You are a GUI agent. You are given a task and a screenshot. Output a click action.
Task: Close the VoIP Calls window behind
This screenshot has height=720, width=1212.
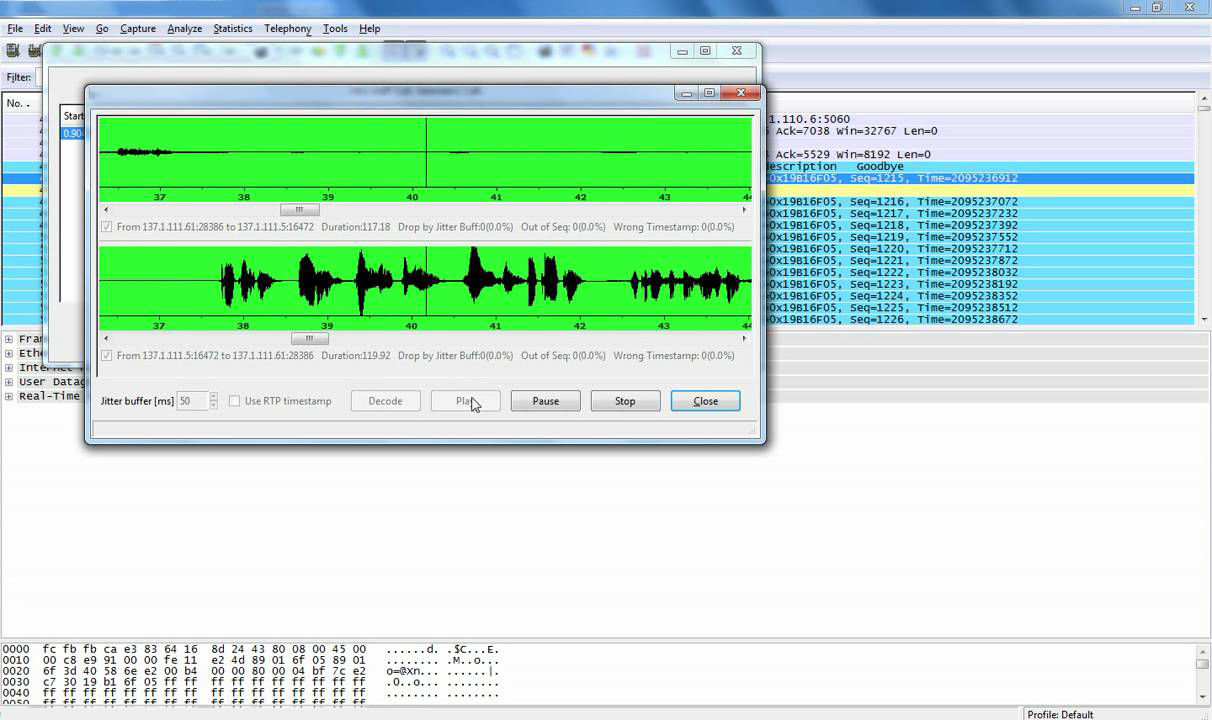pos(737,51)
